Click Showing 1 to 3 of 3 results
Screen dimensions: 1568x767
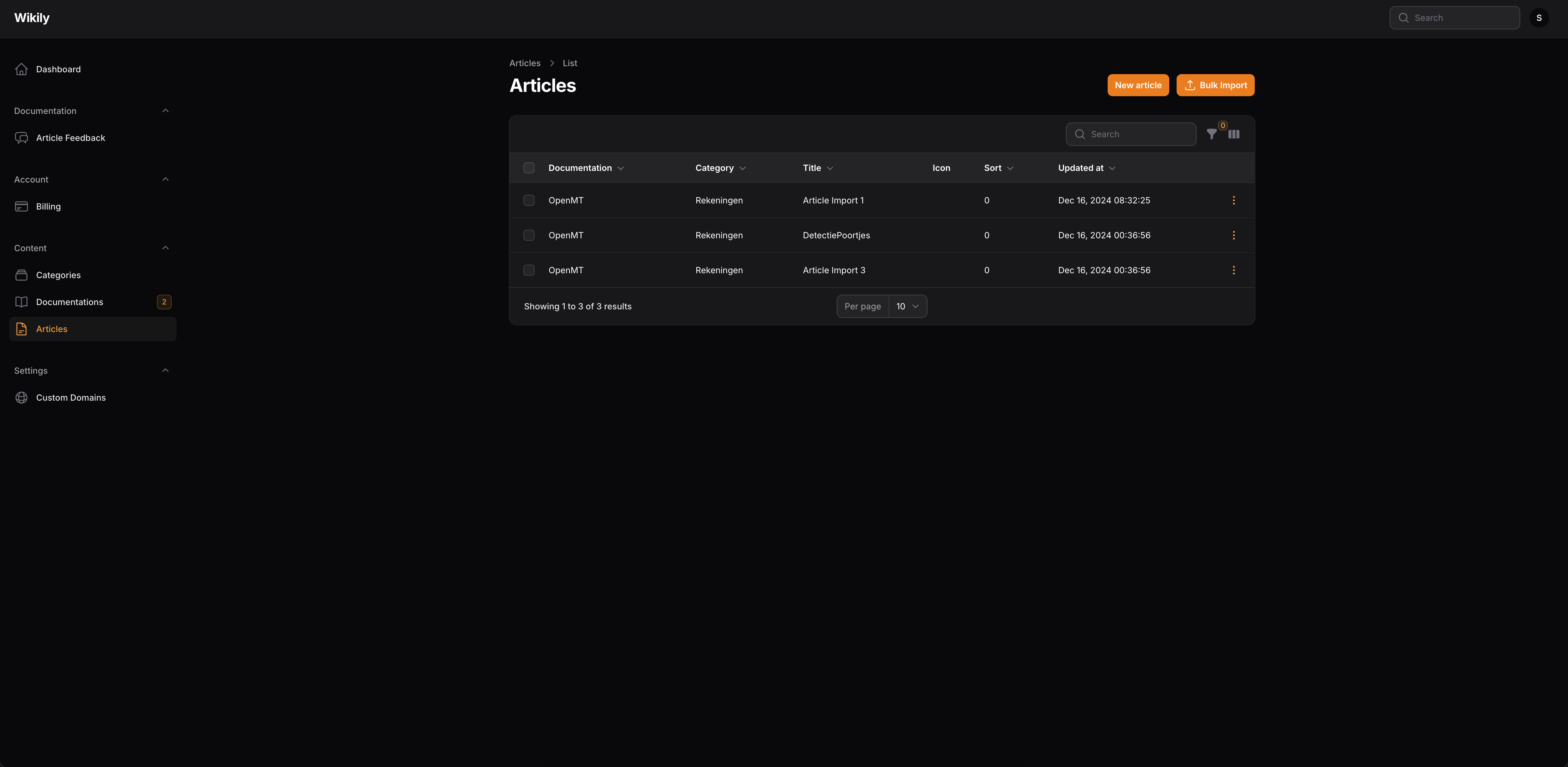click(x=578, y=307)
